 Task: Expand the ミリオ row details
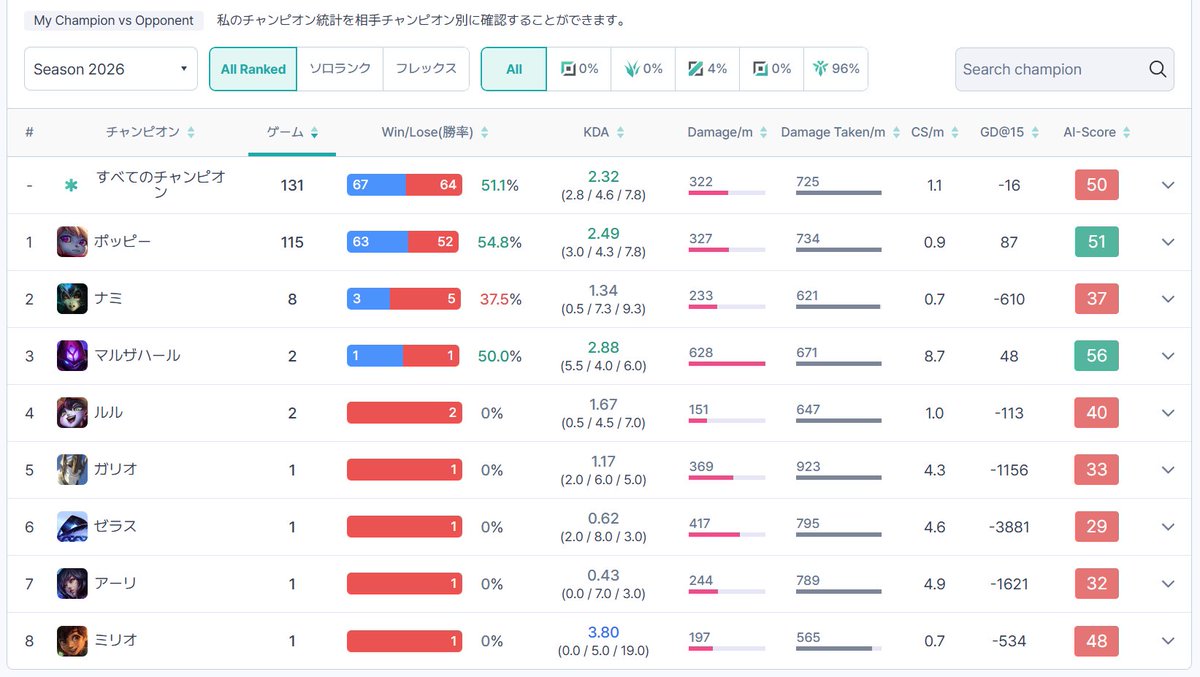[1167, 641]
